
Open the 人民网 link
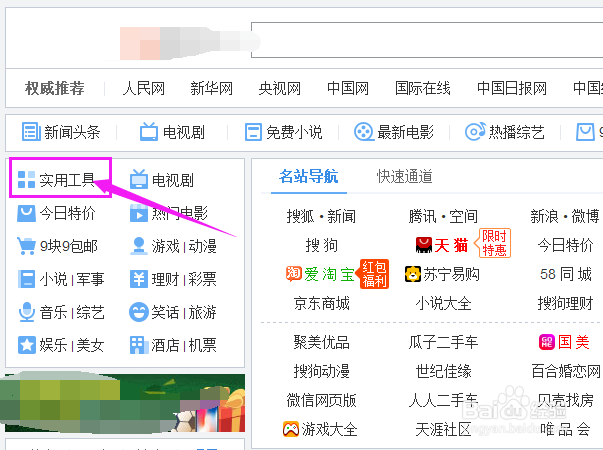point(143,88)
